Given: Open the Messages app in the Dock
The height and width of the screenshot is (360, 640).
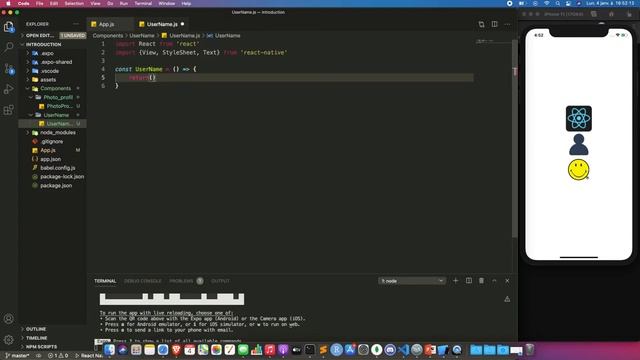Looking at the screenshot, I should point(243,350).
